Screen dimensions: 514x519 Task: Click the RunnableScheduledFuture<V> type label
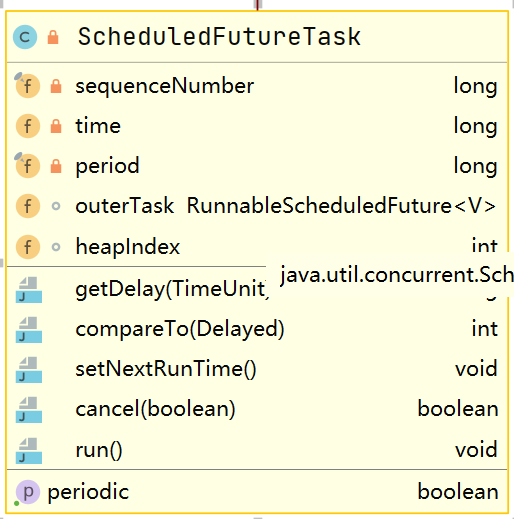(341, 206)
